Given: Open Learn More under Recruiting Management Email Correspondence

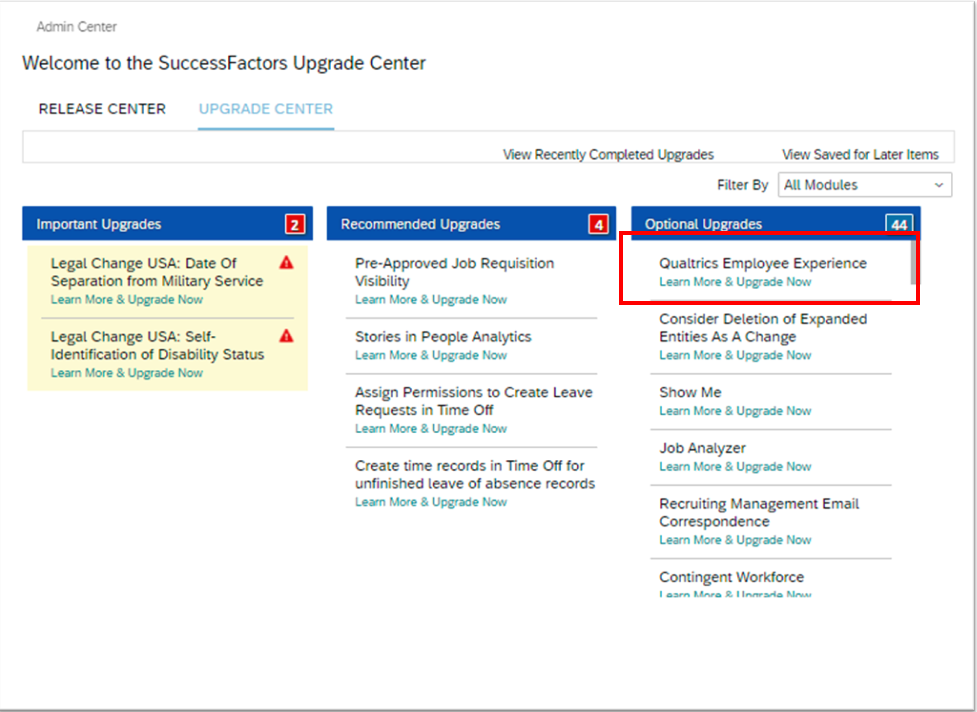Looking at the screenshot, I should [x=735, y=540].
